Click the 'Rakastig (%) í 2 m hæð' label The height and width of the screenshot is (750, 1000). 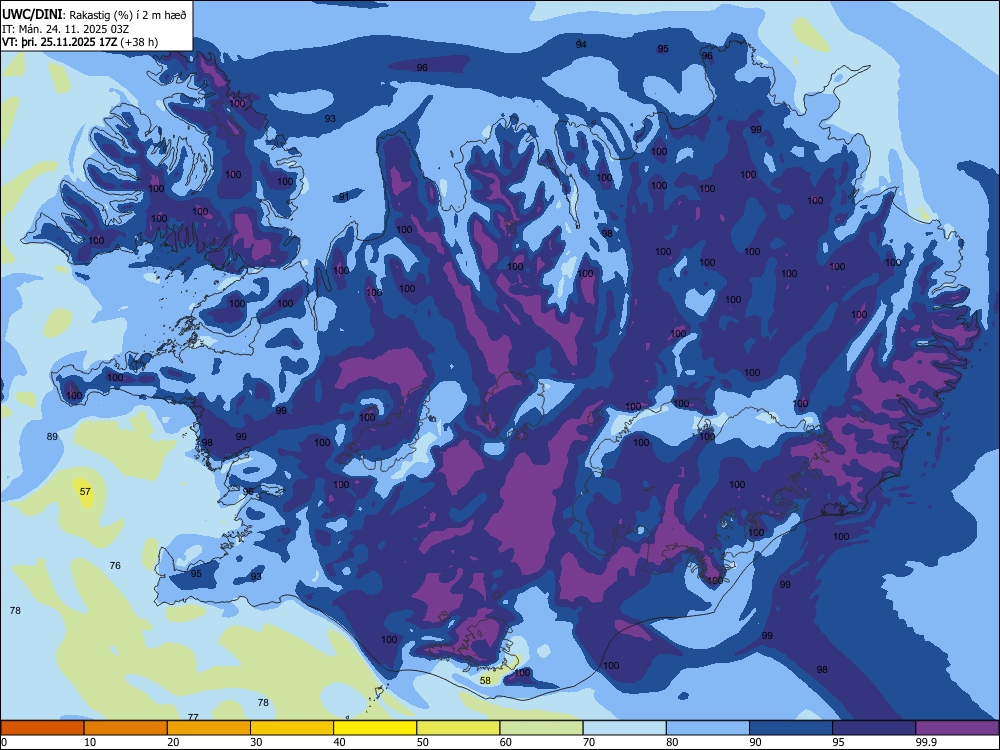128,15
